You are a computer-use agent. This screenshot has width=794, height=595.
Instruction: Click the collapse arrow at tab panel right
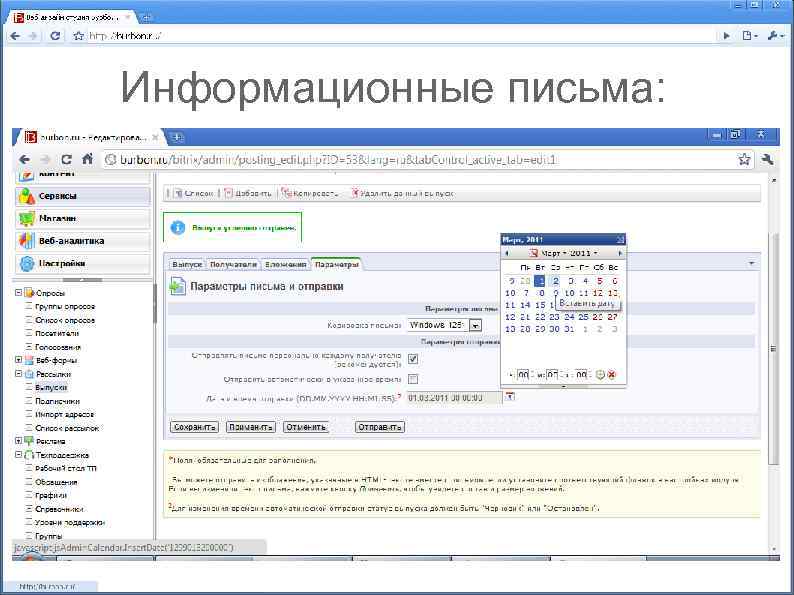pyautogui.click(x=751, y=263)
